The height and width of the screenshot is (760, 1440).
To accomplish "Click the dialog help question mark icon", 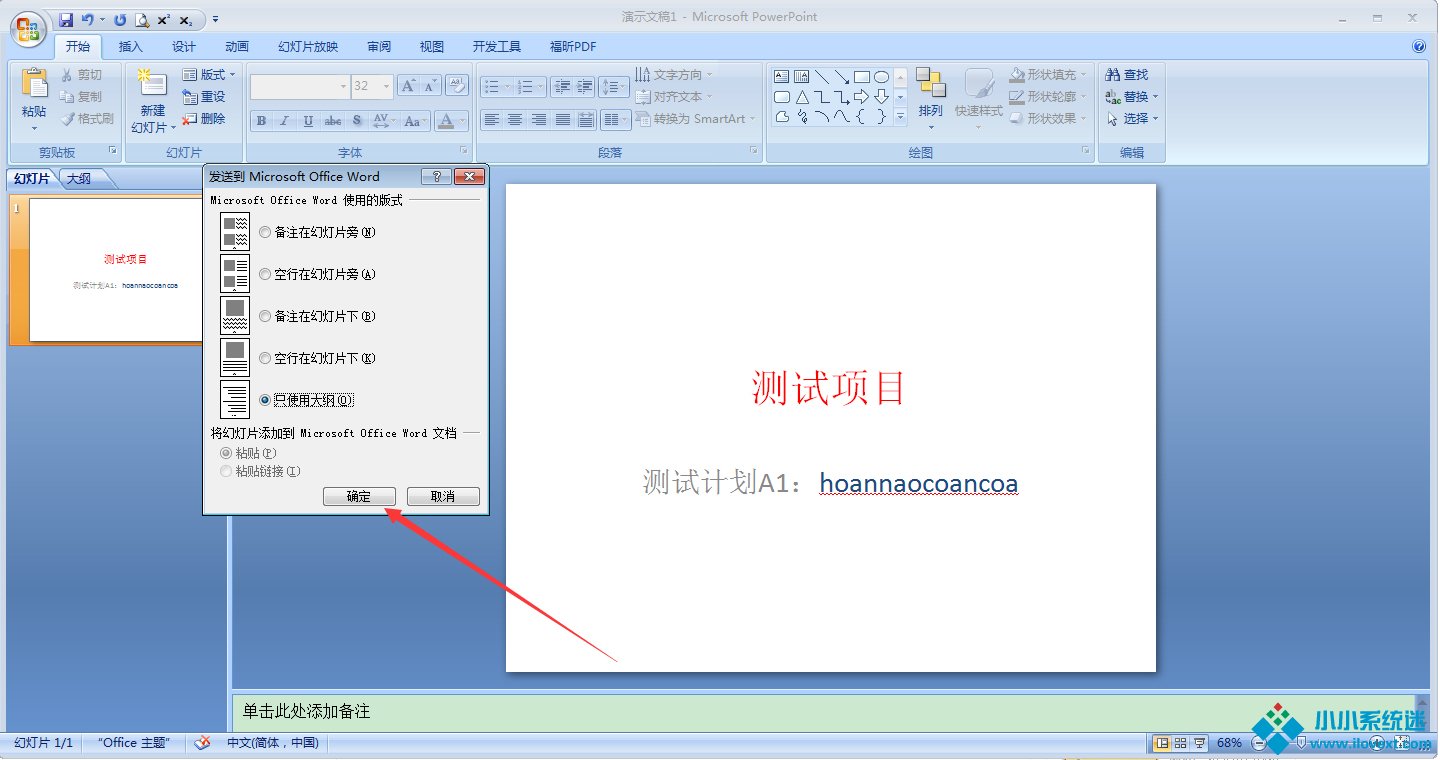I will point(436,177).
